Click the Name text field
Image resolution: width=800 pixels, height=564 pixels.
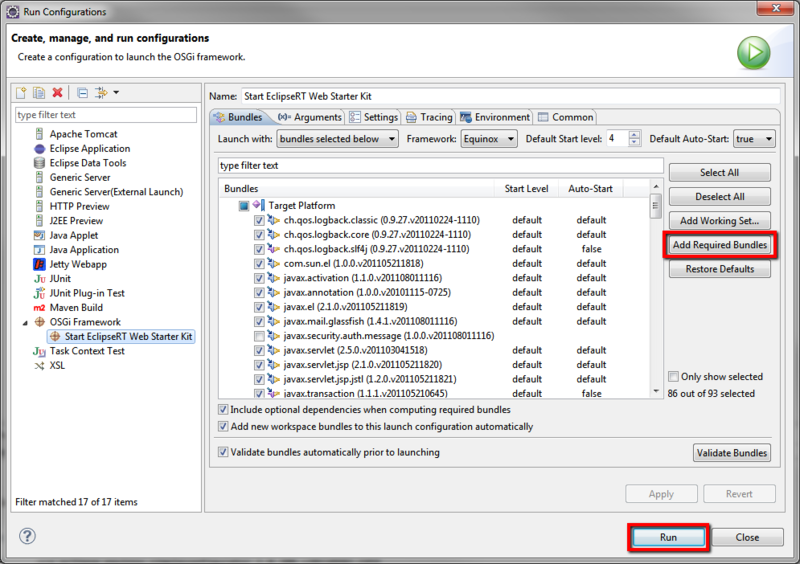pyautogui.click(x=510, y=96)
